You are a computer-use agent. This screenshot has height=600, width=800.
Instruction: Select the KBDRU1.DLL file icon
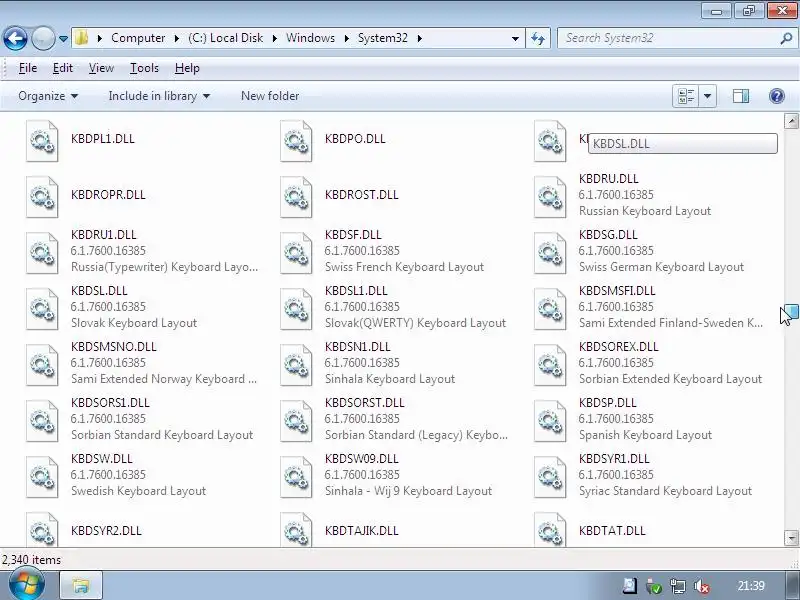[42, 253]
